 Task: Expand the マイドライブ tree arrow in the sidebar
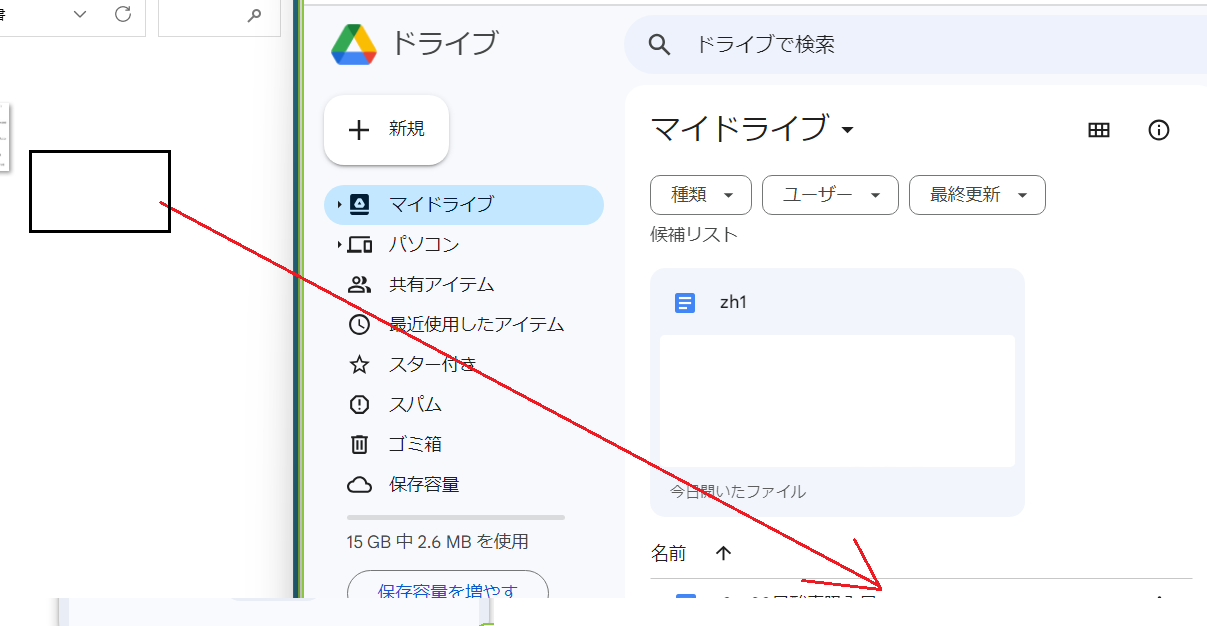pyautogui.click(x=339, y=205)
